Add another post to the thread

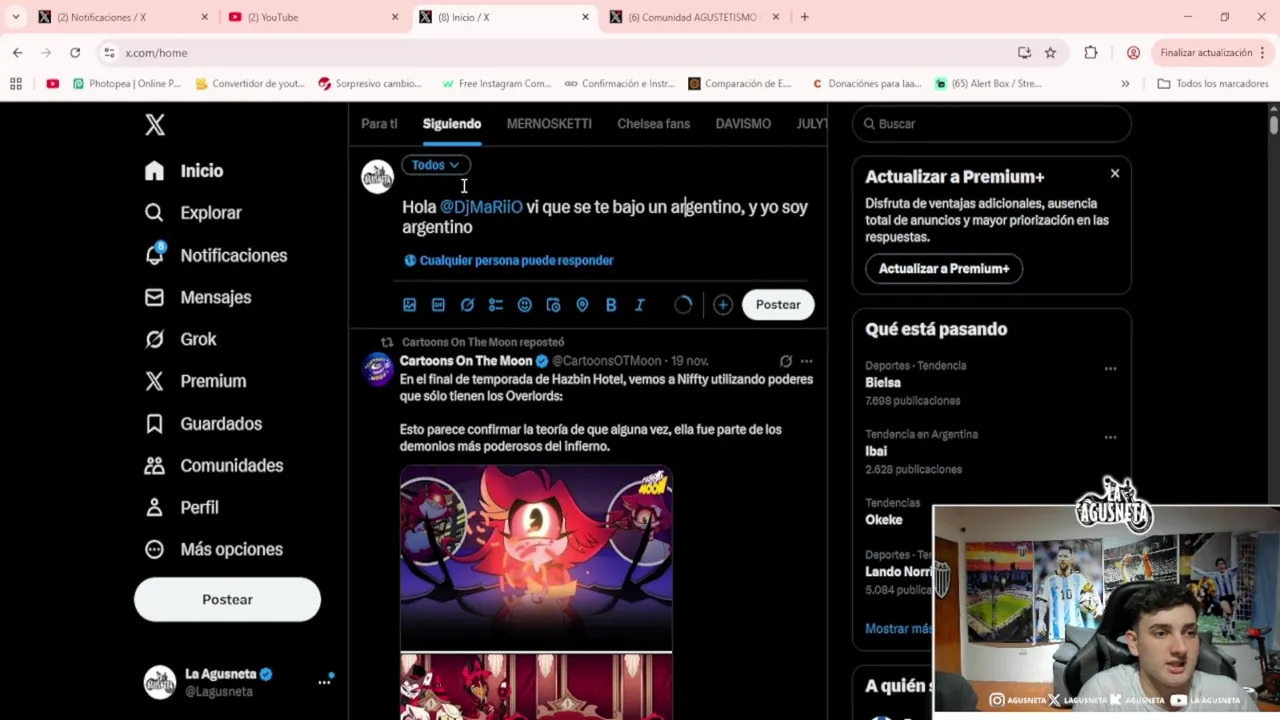pos(723,305)
